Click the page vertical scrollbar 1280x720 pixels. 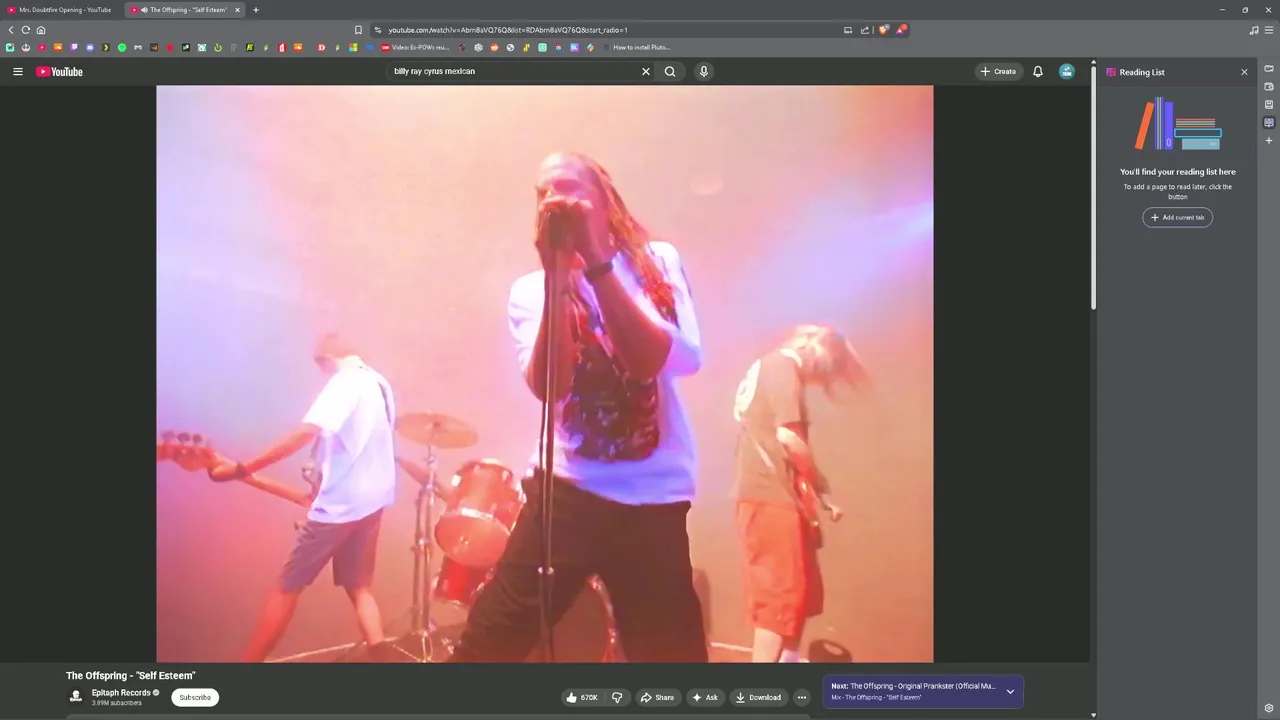point(1093,190)
